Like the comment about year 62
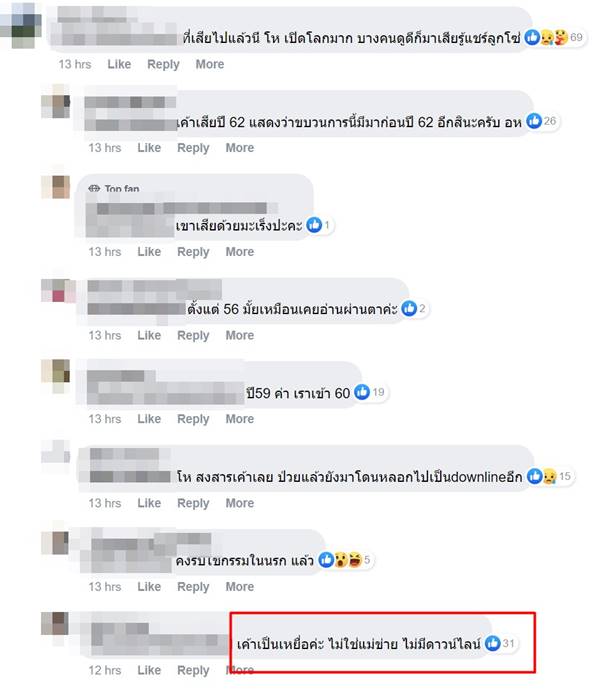Image resolution: width=600 pixels, height=689 pixels. pos(149,148)
